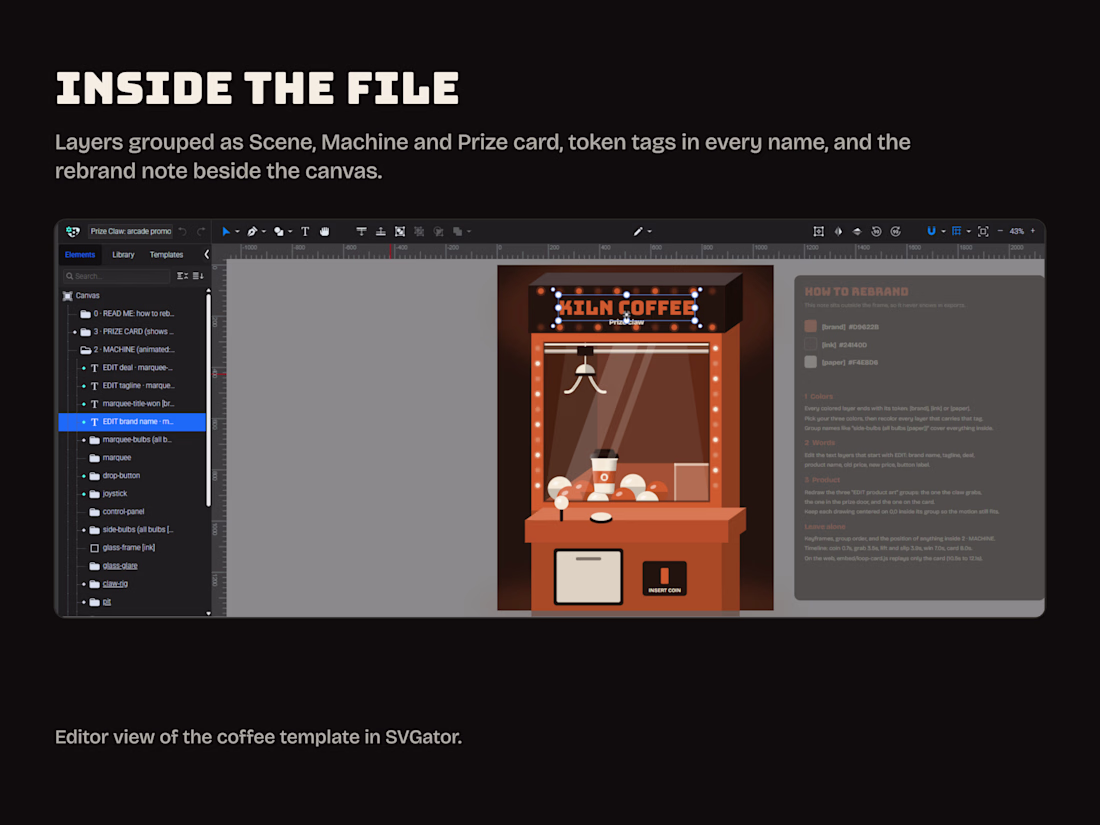This screenshot has width=1100, height=825.
Task: Click the zoom in plus button
Action: 1033,231
